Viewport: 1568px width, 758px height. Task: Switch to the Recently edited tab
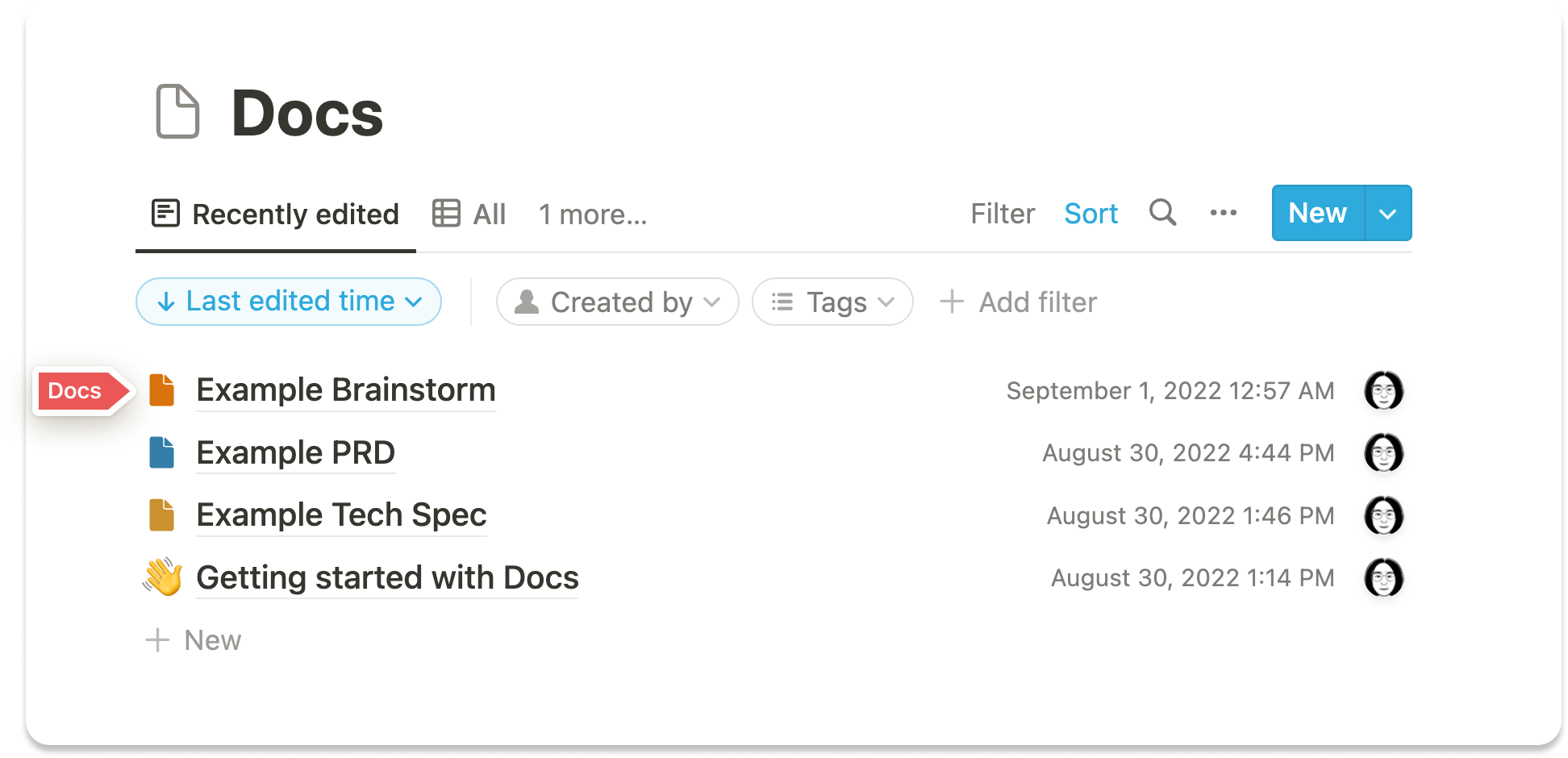point(276,214)
